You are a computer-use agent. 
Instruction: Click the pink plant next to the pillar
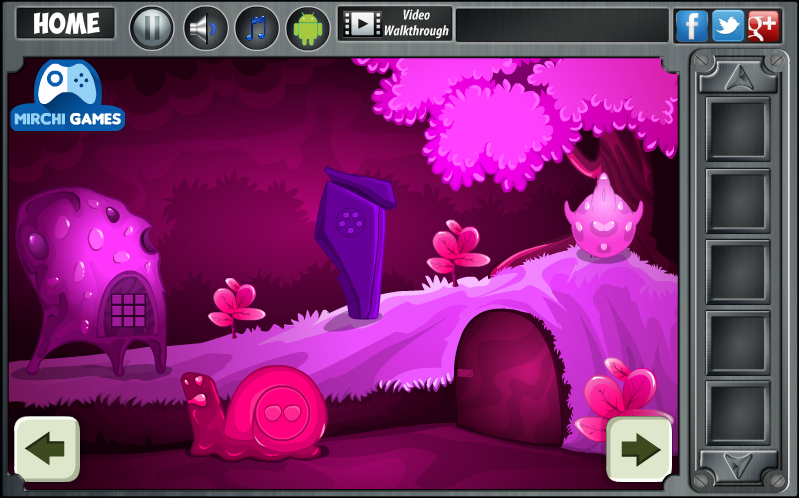coord(457,251)
